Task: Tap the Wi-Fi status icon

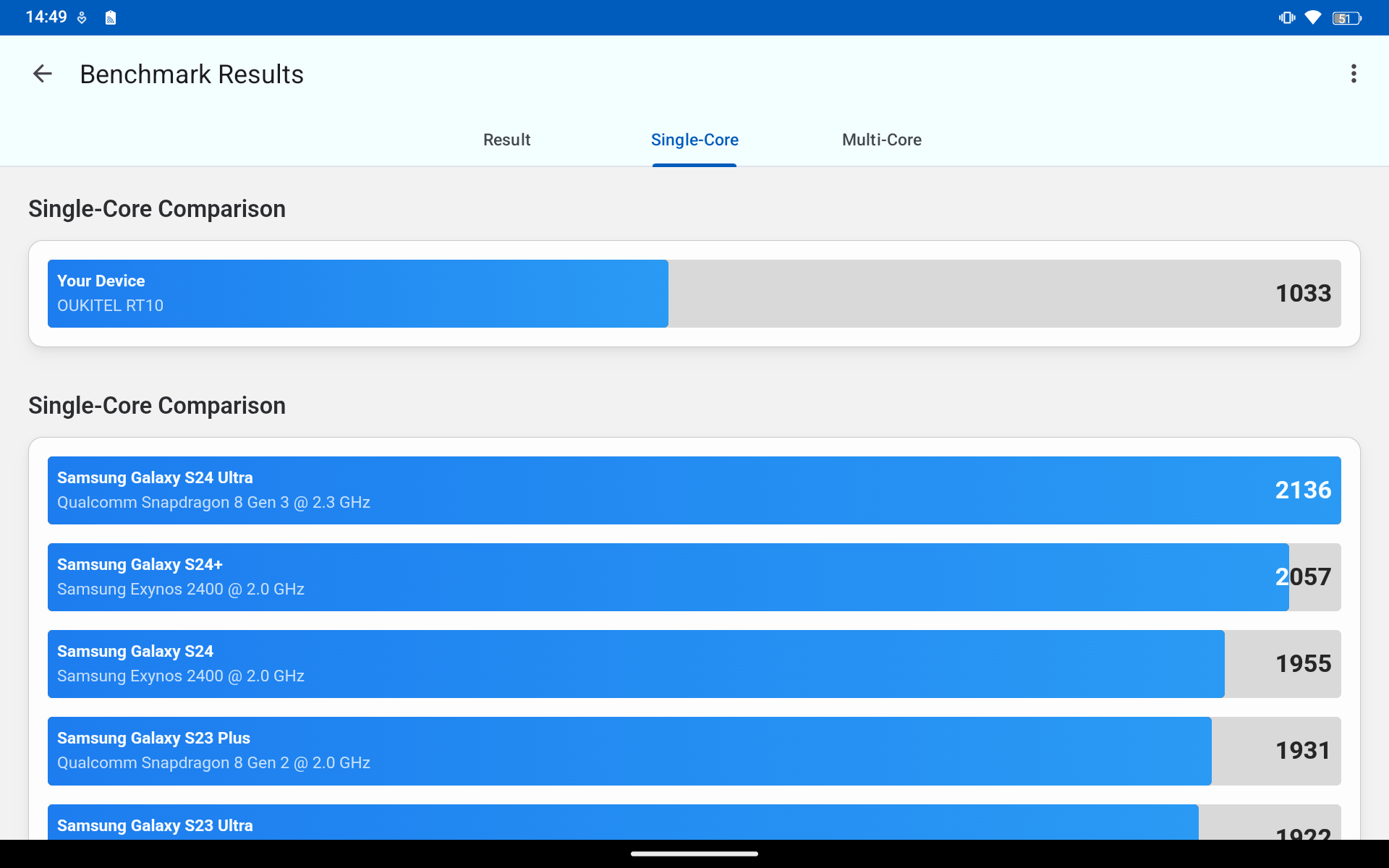Action: point(1313,17)
